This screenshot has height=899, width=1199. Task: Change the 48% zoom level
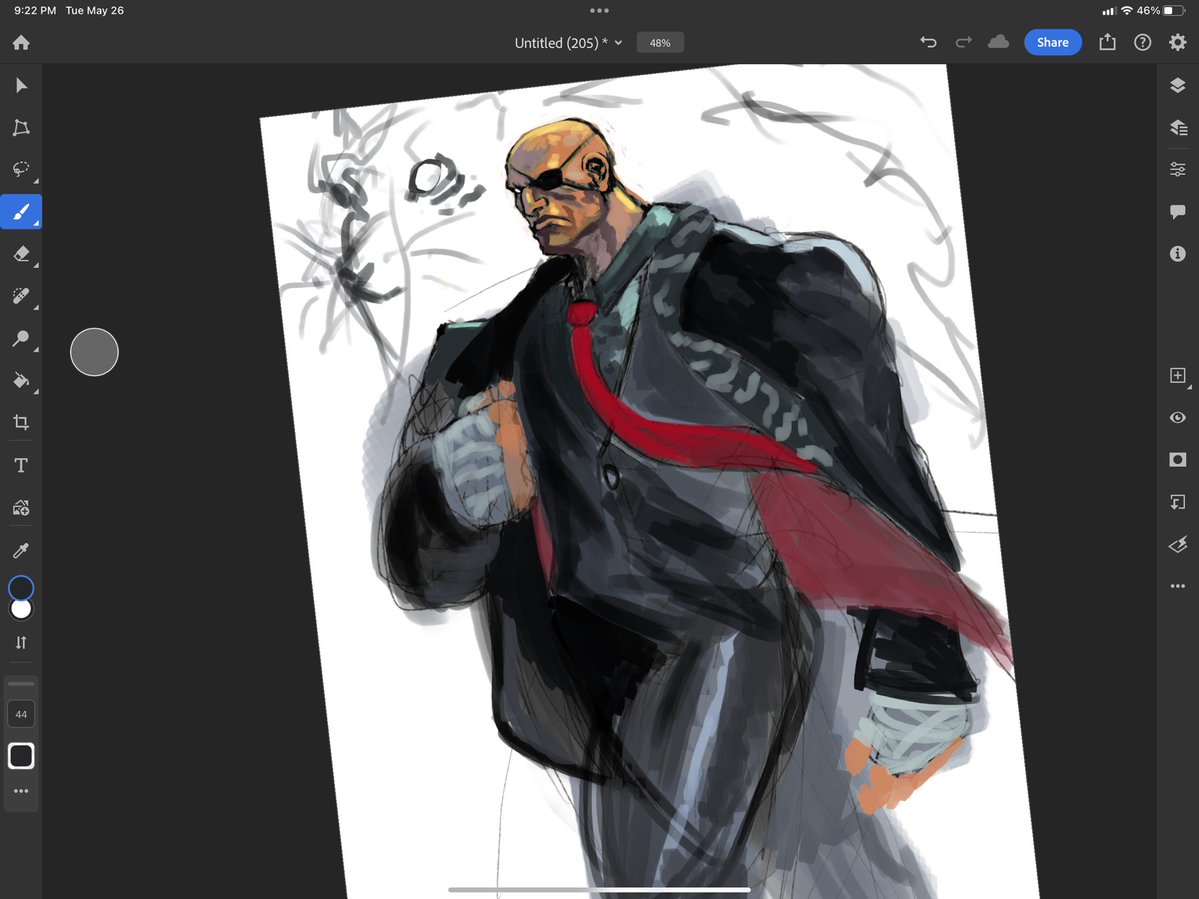[x=660, y=43]
